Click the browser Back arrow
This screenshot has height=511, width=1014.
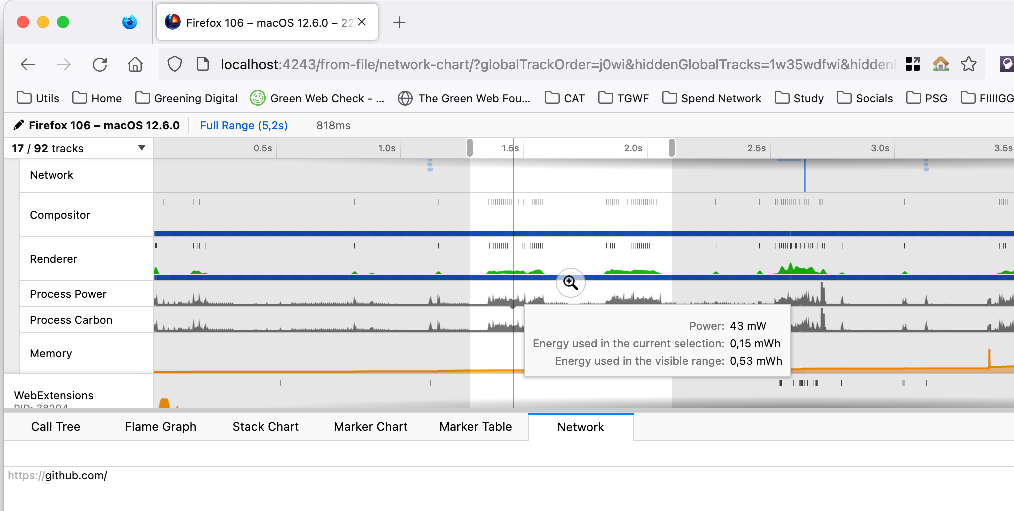pos(28,64)
